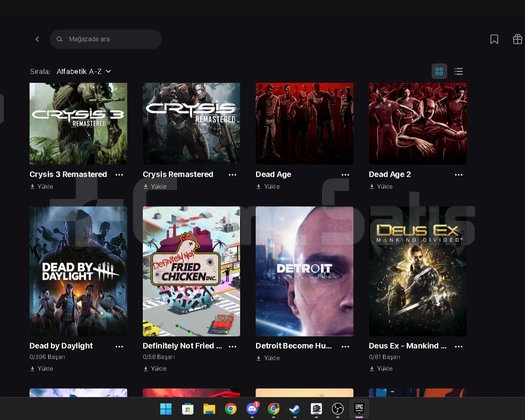Click the 'Dead Age 2' game title
This screenshot has width=525, height=420.
pos(390,174)
